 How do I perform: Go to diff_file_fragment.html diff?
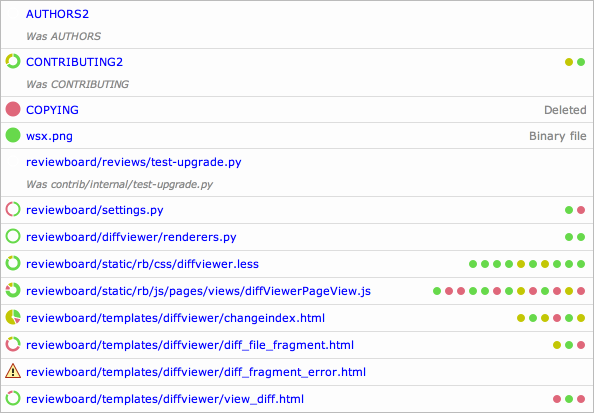190,345
